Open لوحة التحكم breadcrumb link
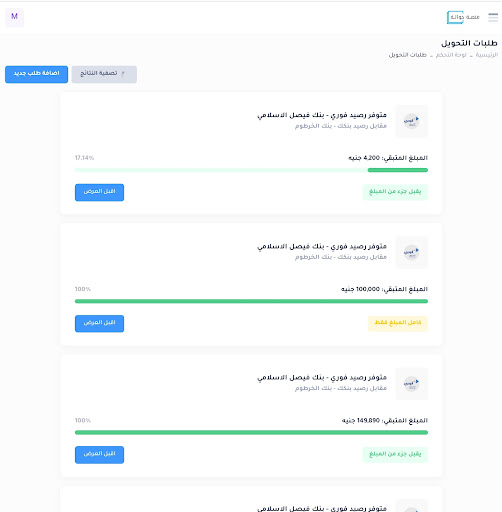The width and height of the screenshot is (502, 512). (x=451, y=55)
